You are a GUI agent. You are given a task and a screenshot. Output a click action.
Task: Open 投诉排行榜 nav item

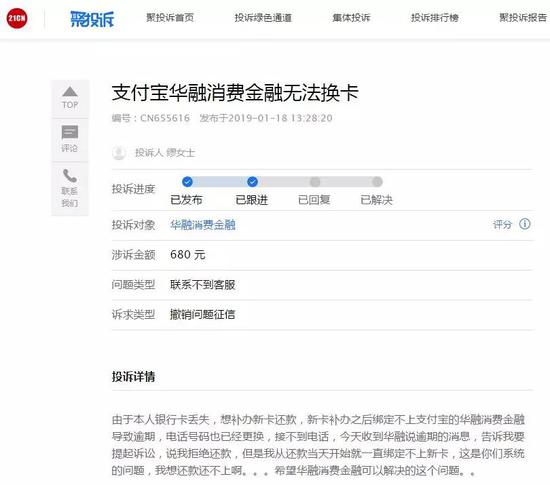(435, 18)
